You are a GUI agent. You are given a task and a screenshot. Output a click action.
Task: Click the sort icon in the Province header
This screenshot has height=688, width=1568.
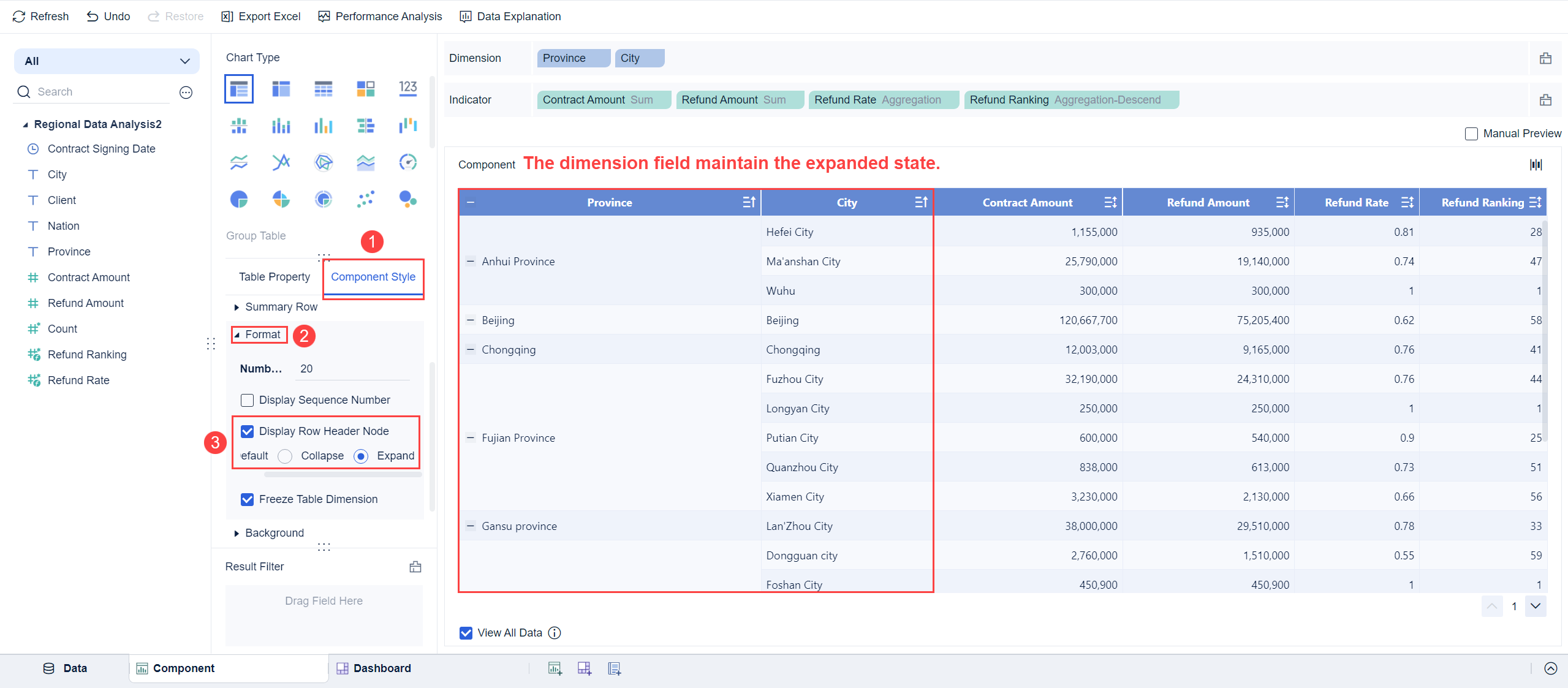click(x=749, y=202)
